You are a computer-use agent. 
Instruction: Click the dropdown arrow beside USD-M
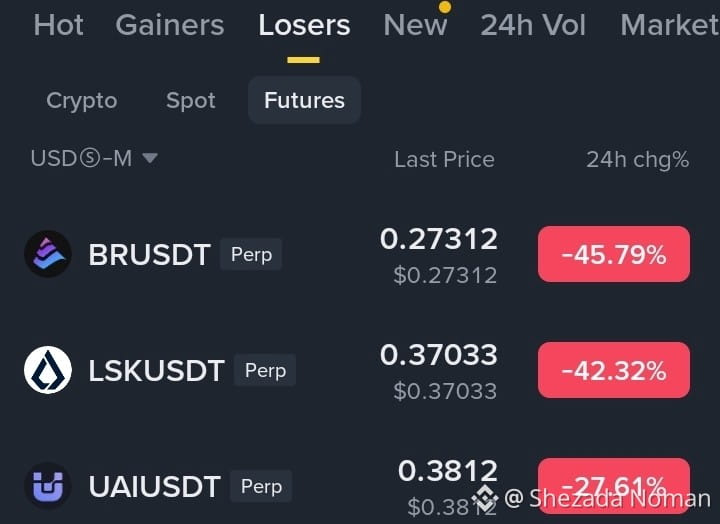click(150, 158)
